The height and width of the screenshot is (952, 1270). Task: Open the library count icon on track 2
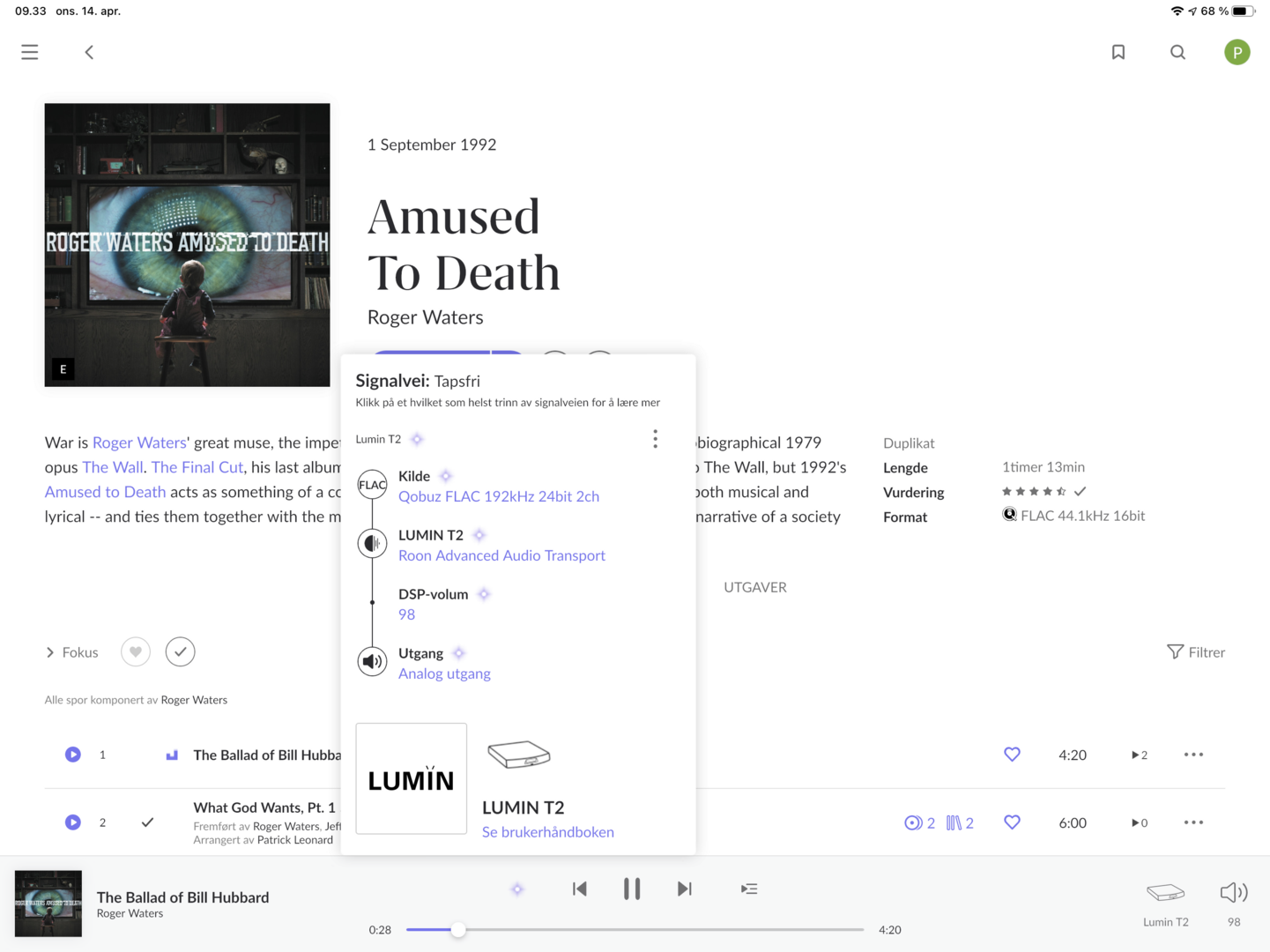point(960,822)
